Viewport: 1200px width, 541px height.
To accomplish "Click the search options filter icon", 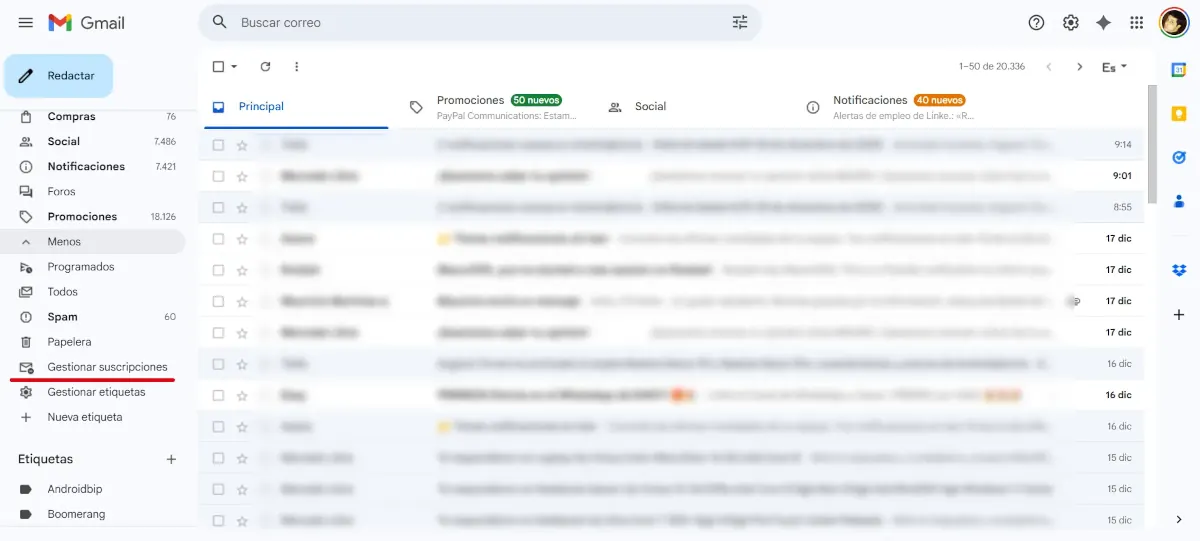I will pyautogui.click(x=740, y=22).
